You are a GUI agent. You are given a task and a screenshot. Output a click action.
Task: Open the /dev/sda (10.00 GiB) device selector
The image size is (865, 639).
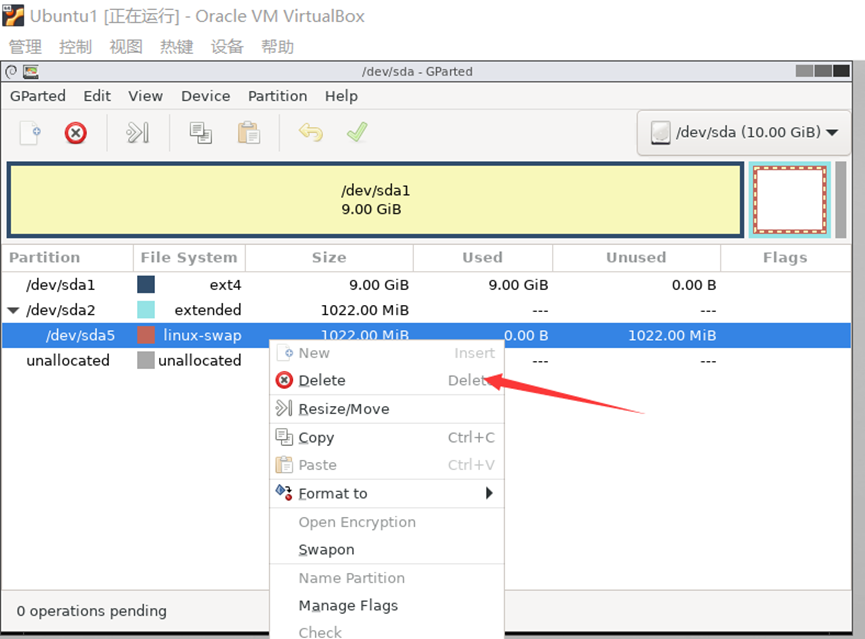[744, 132]
